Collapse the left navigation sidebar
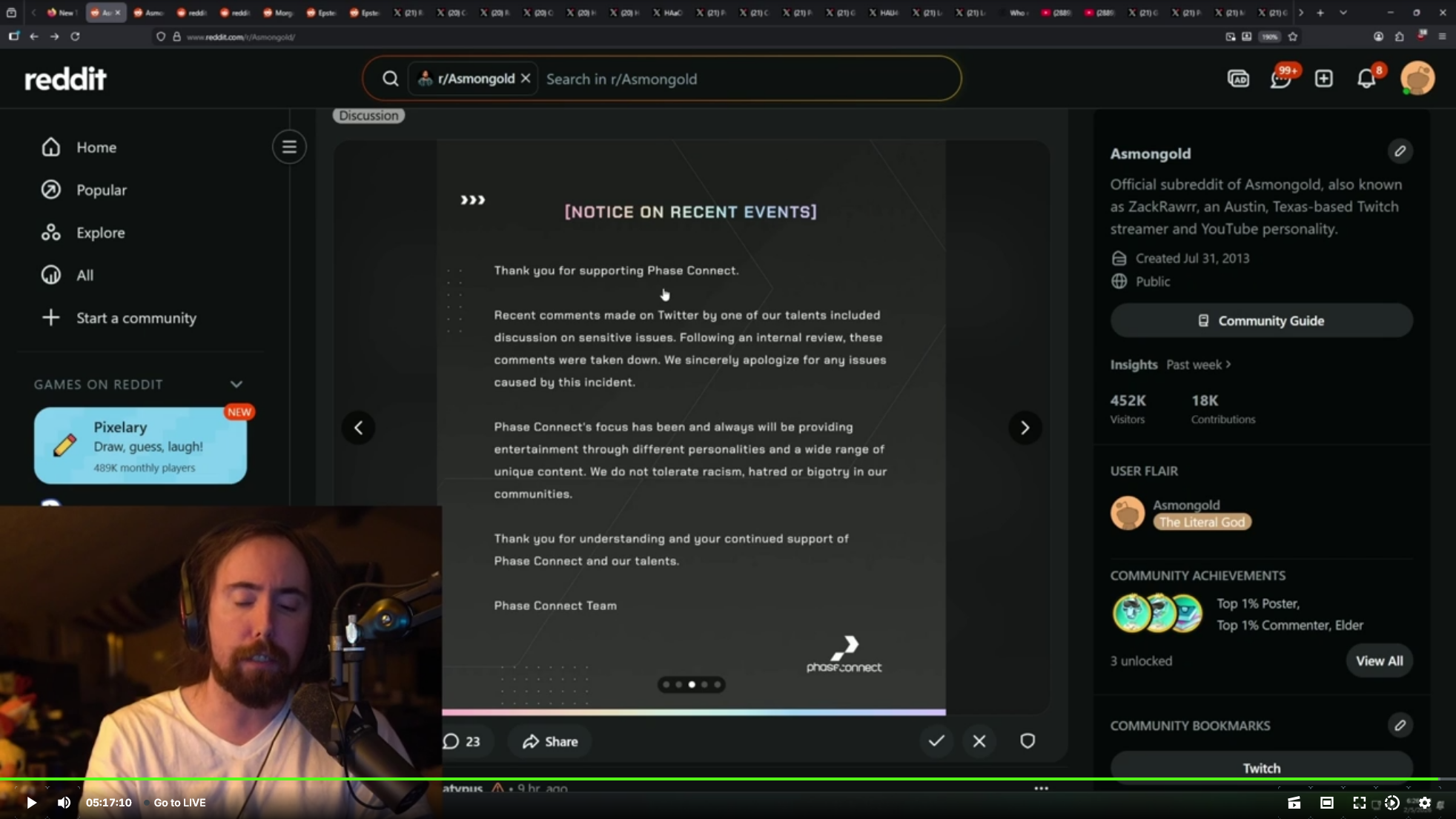The height and width of the screenshot is (819, 1456). point(289,147)
